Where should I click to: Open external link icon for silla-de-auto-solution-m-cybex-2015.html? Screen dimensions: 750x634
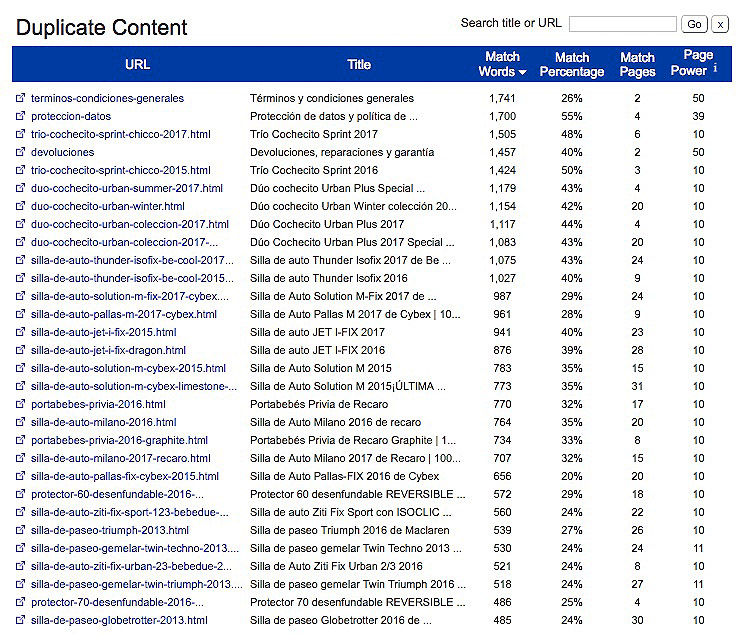point(20,368)
